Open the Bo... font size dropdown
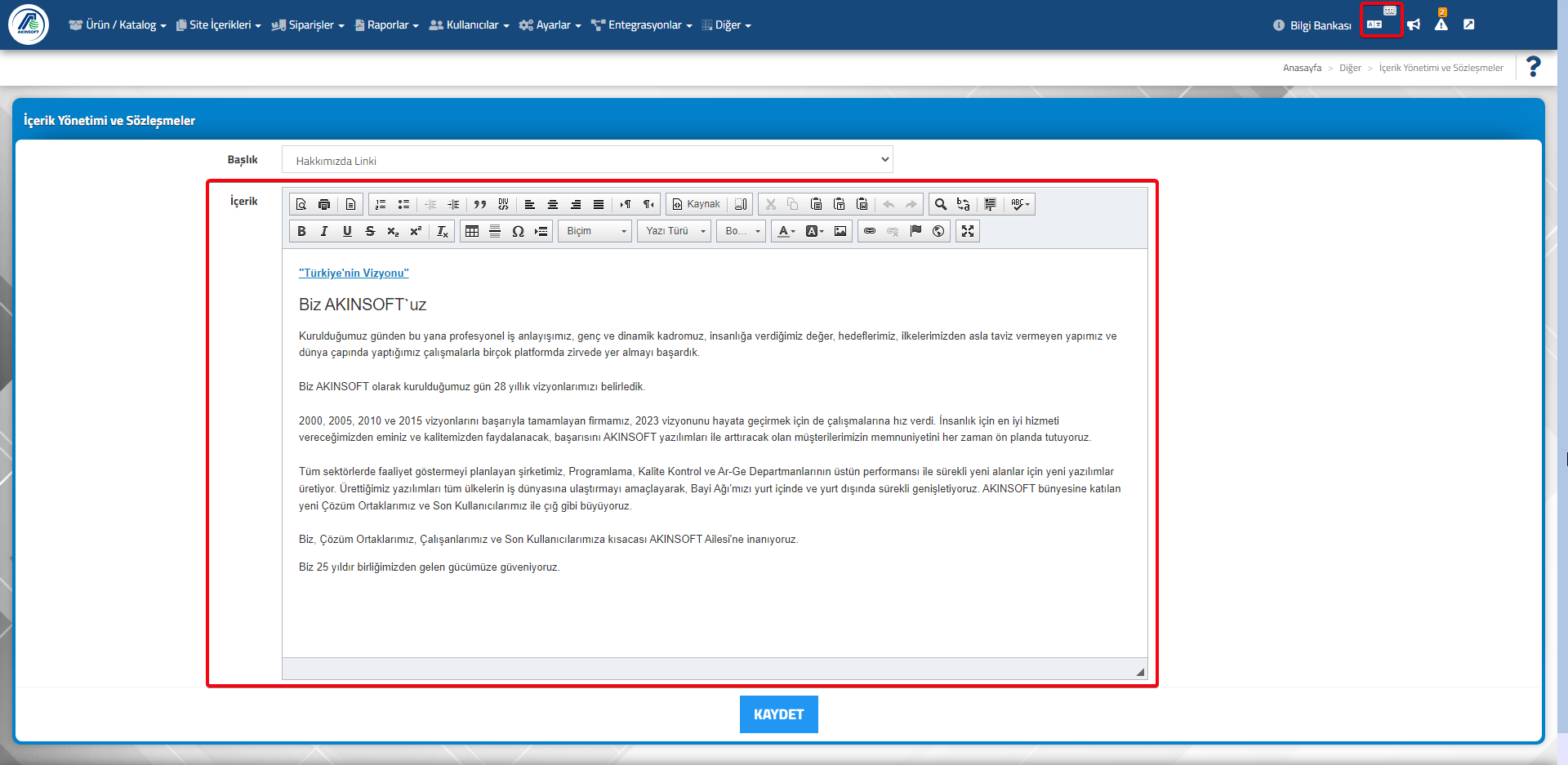 pos(742,231)
